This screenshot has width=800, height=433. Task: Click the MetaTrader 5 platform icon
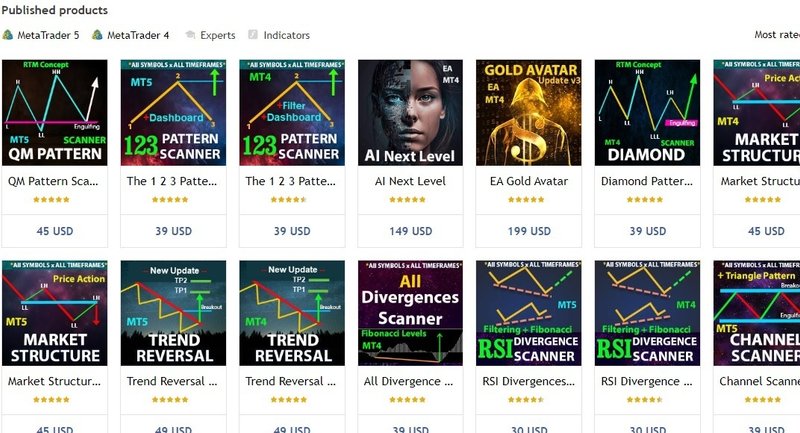point(8,35)
